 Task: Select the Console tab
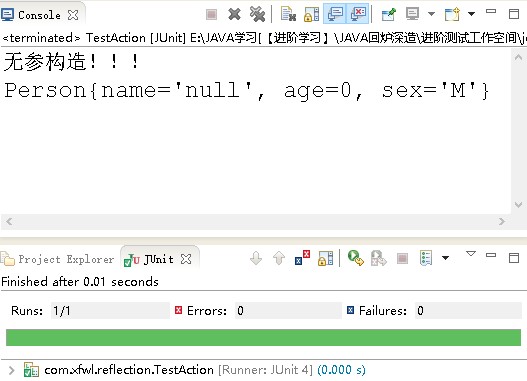[40, 15]
